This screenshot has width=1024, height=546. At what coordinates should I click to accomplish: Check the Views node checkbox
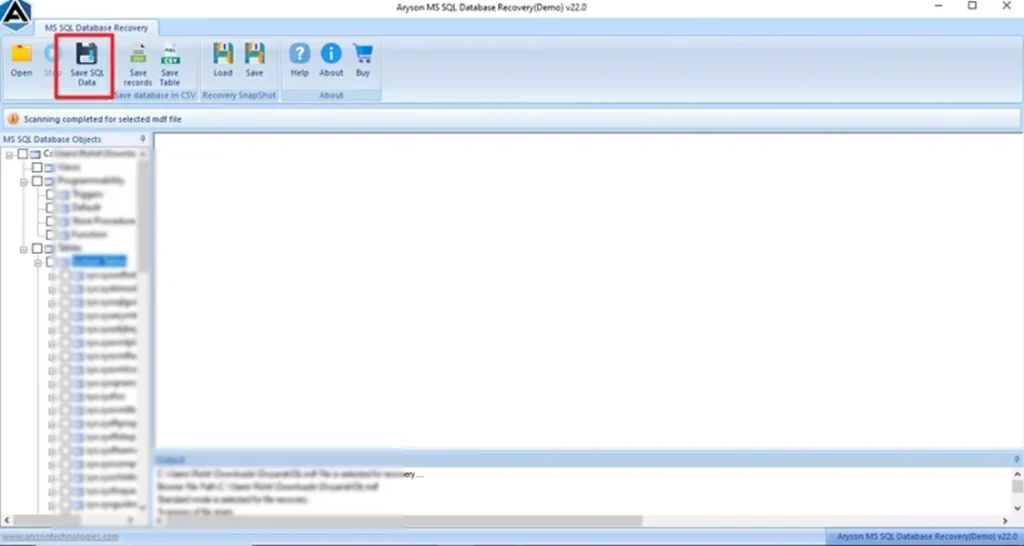coord(37,168)
